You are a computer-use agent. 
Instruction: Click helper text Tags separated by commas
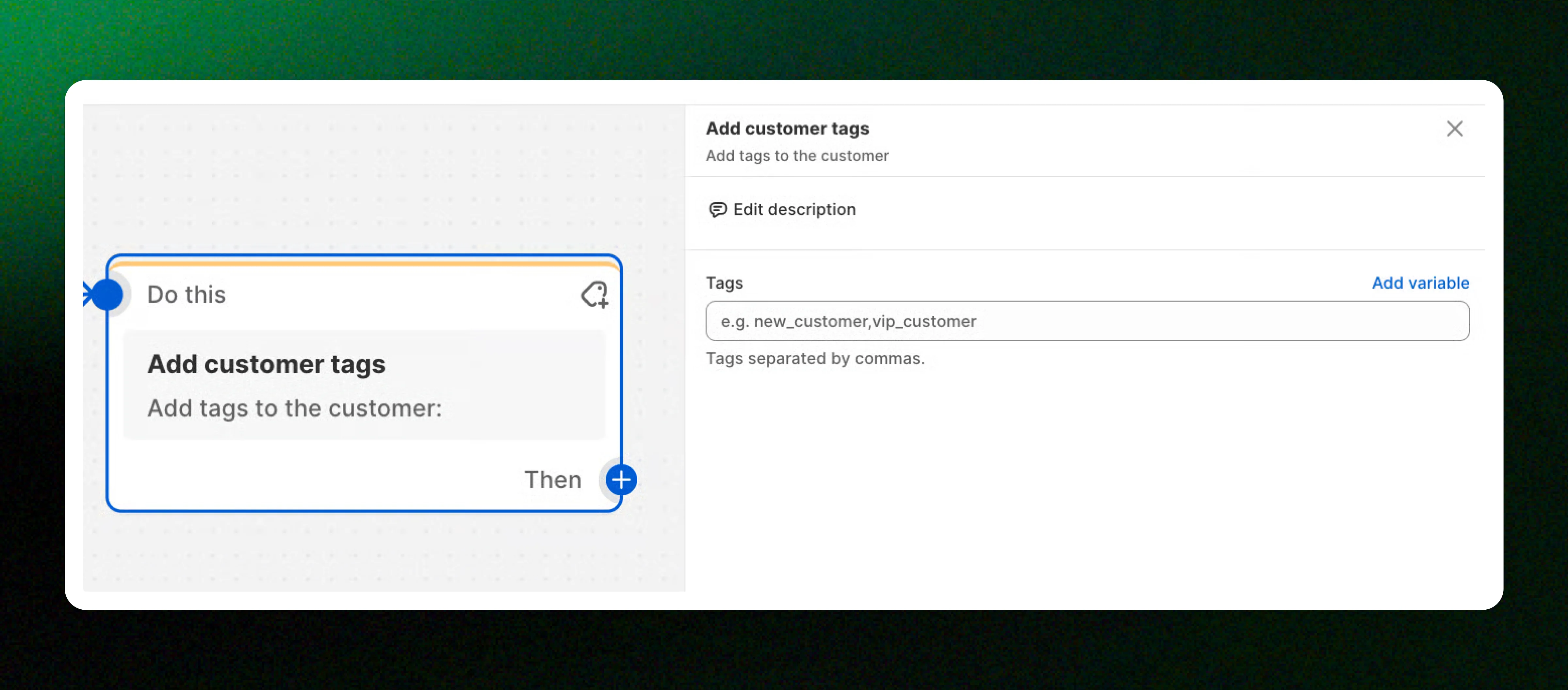coord(814,358)
